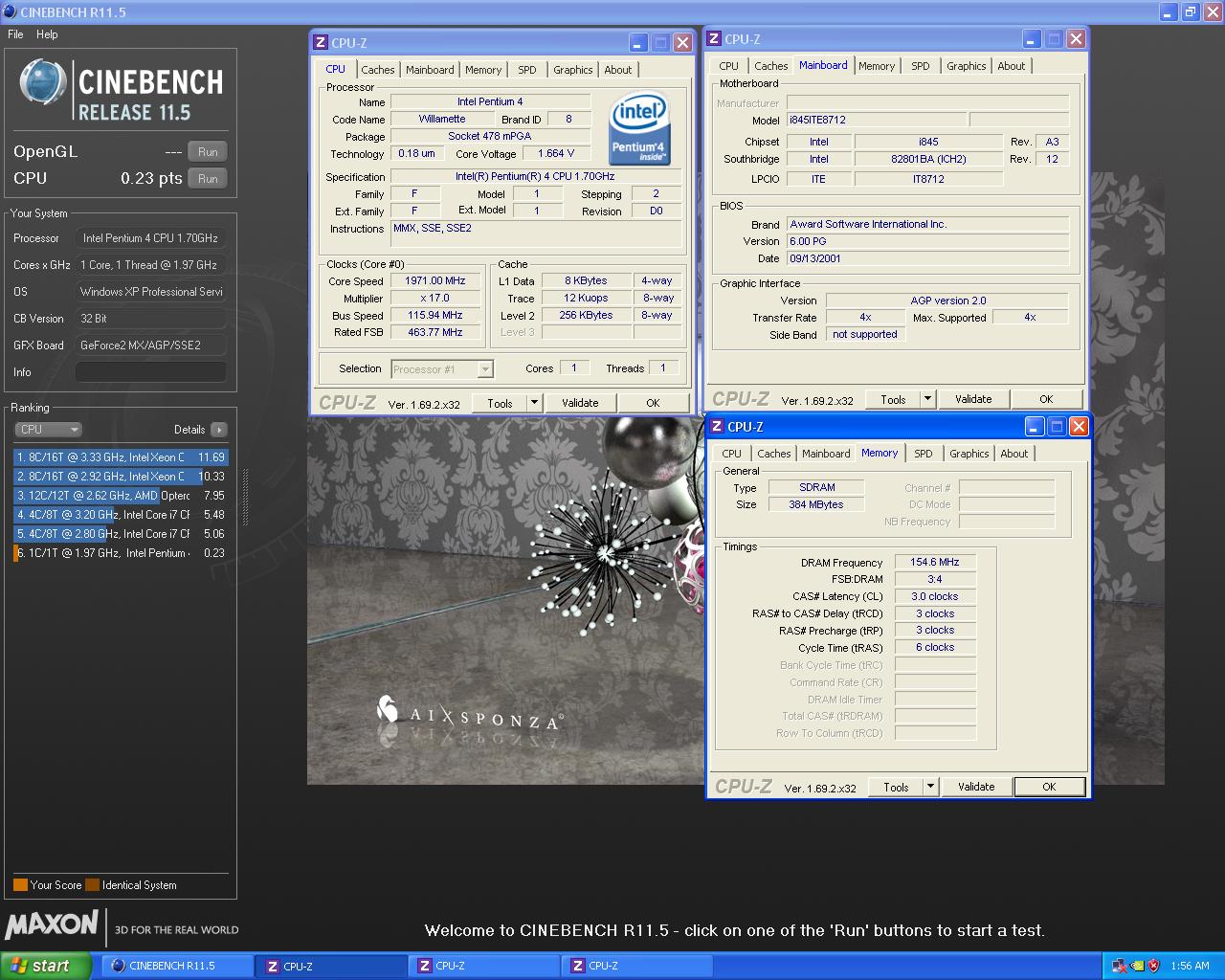Click the Z icon in CPU-Z Memory window title
The width and height of the screenshot is (1225, 980).
pyautogui.click(x=717, y=427)
